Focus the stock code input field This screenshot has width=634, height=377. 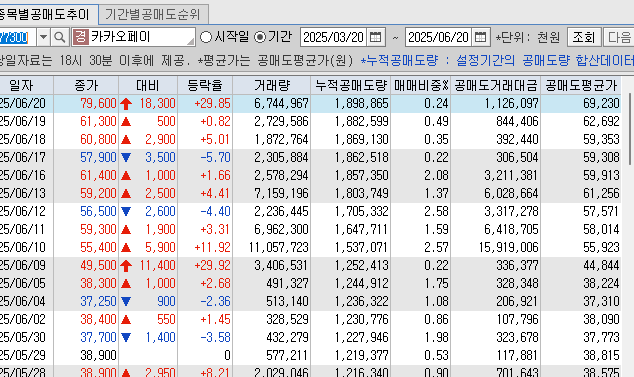(18, 38)
